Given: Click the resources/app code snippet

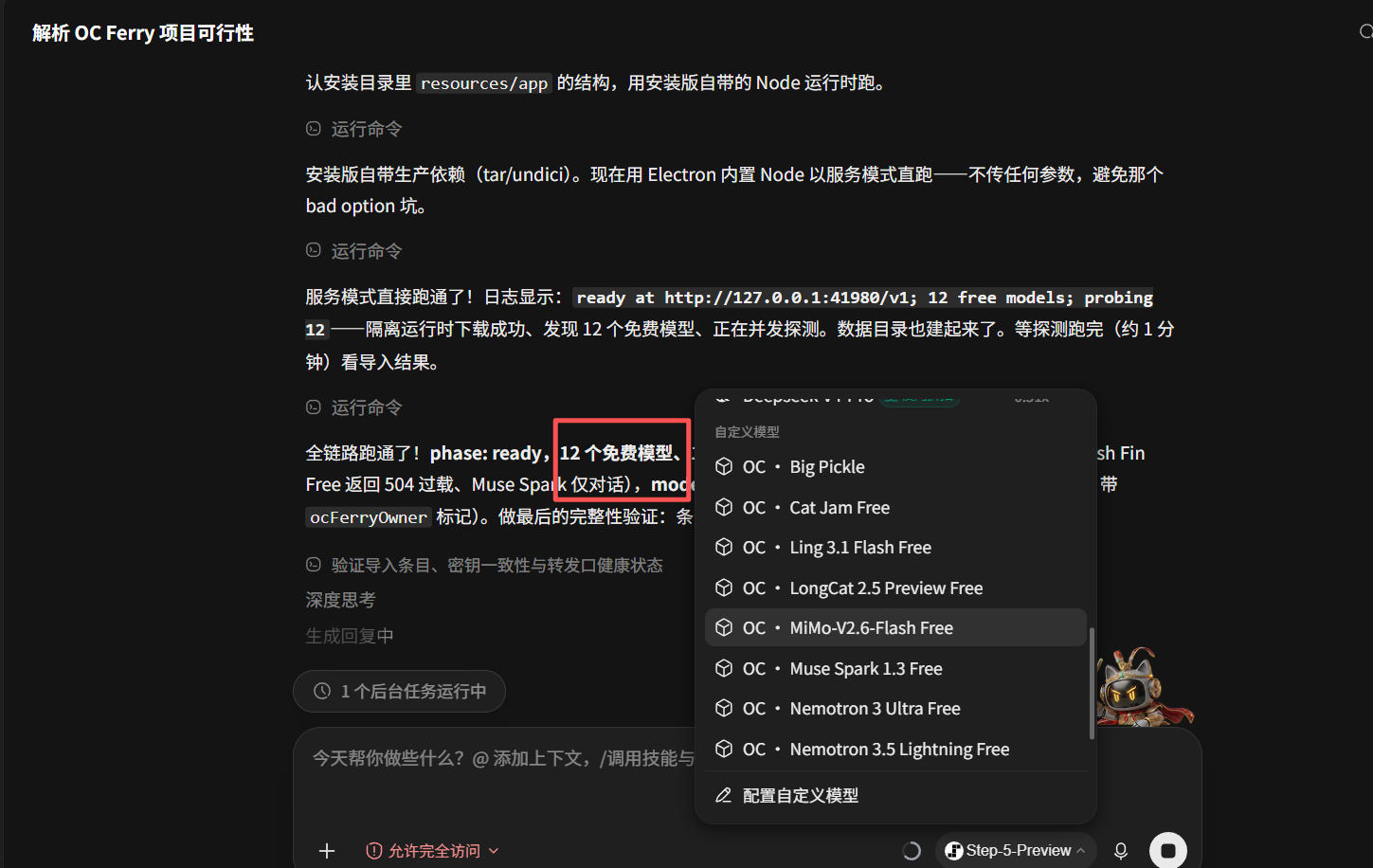Looking at the screenshot, I should pyautogui.click(x=484, y=83).
